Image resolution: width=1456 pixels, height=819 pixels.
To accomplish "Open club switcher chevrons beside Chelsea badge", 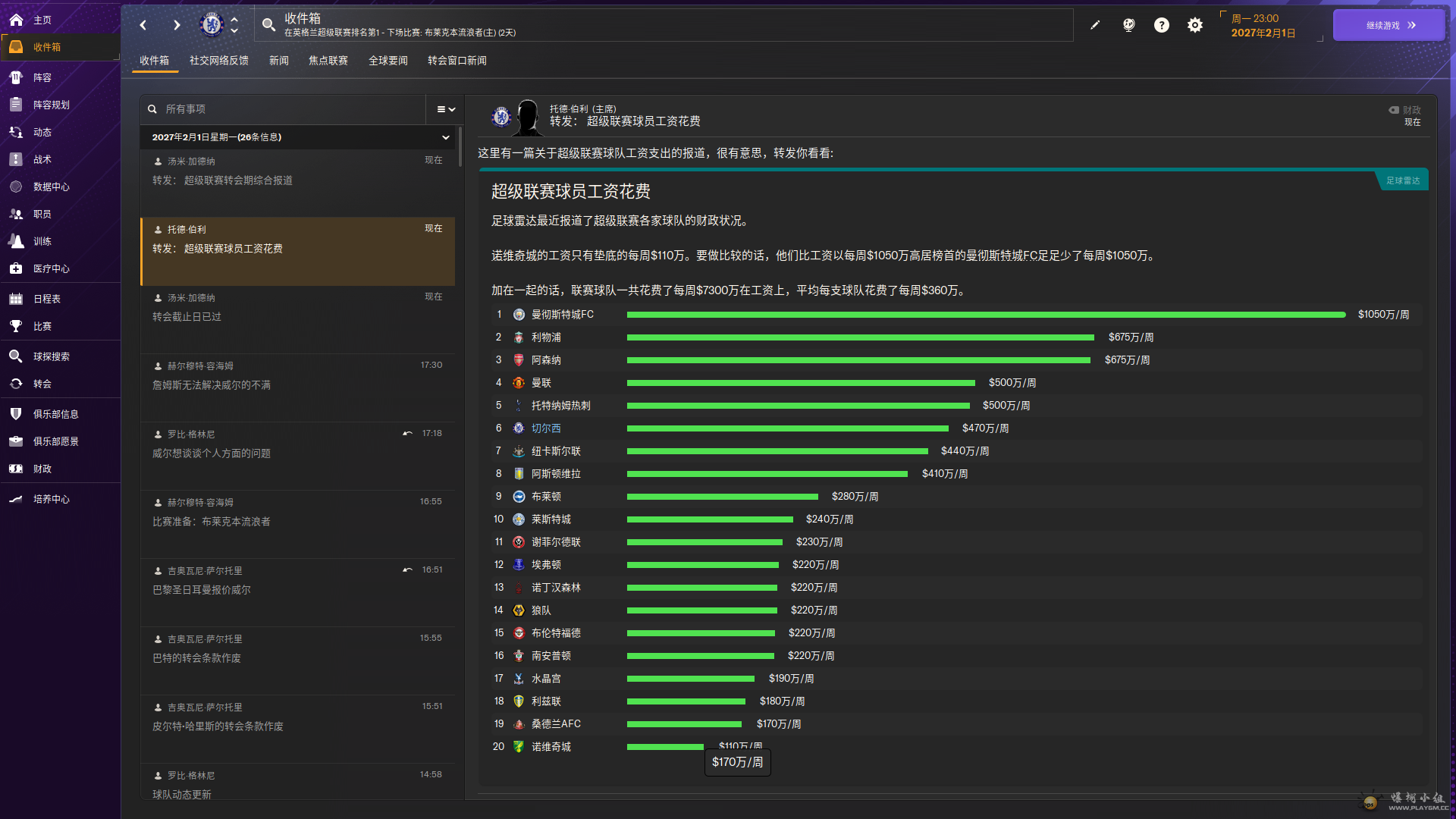I will [x=234, y=25].
